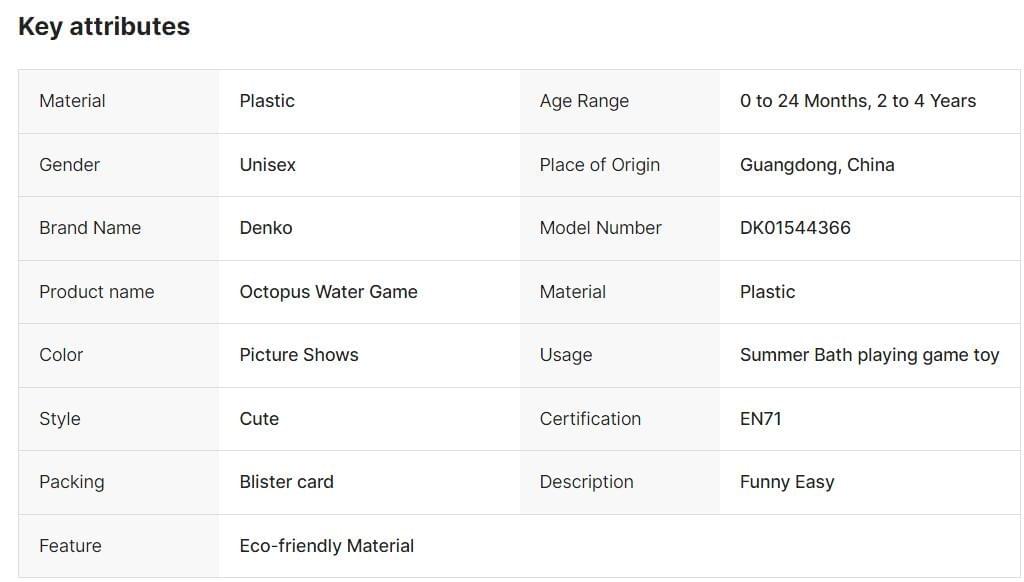The image size is (1024, 582).
Task: Click the Brand Name label
Action: point(90,228)
